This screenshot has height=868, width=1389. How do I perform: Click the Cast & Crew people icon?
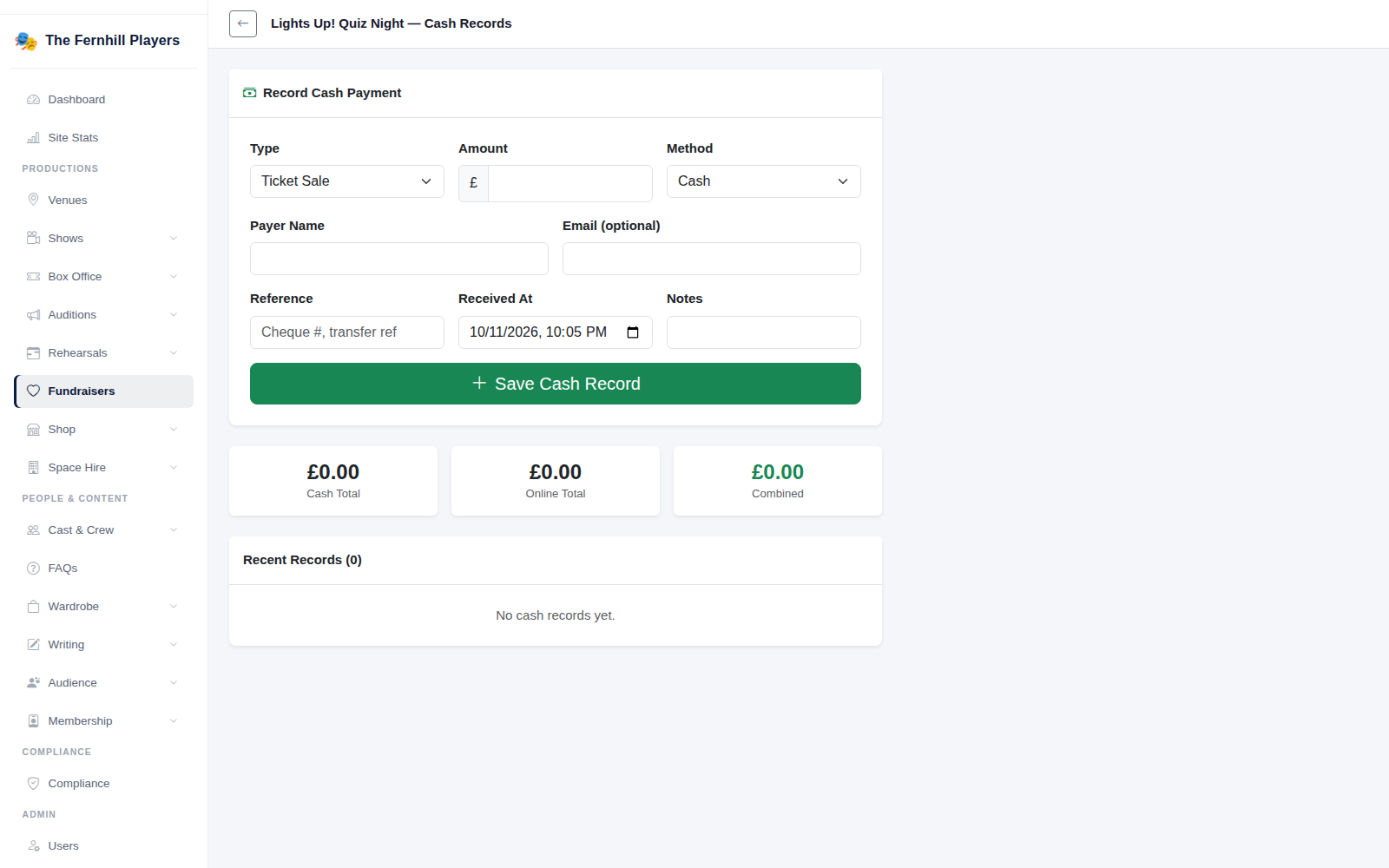pos(33,530)
